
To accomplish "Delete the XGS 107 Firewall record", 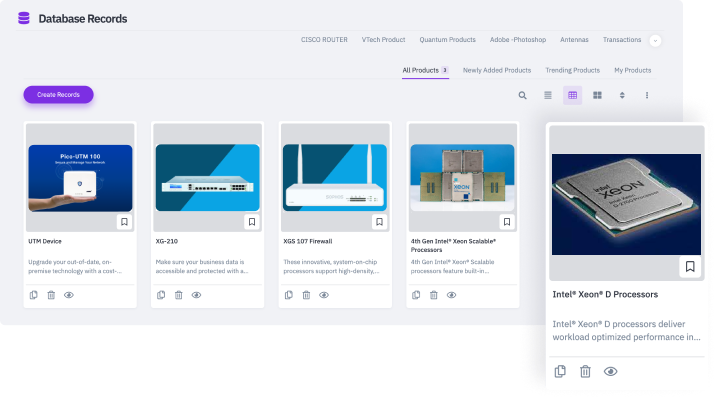I will (306, 295).
